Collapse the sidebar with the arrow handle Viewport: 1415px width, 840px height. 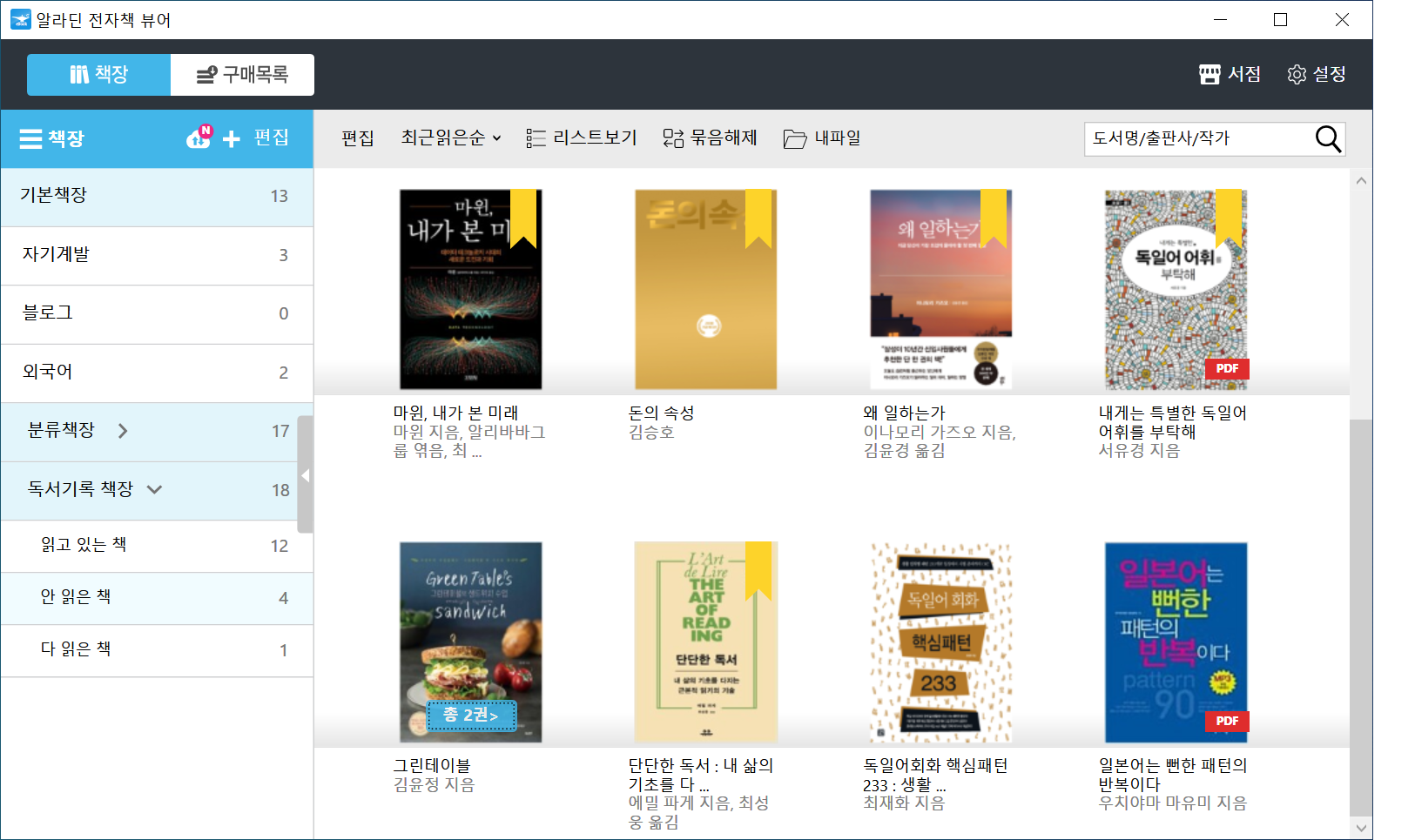[305, 475]
